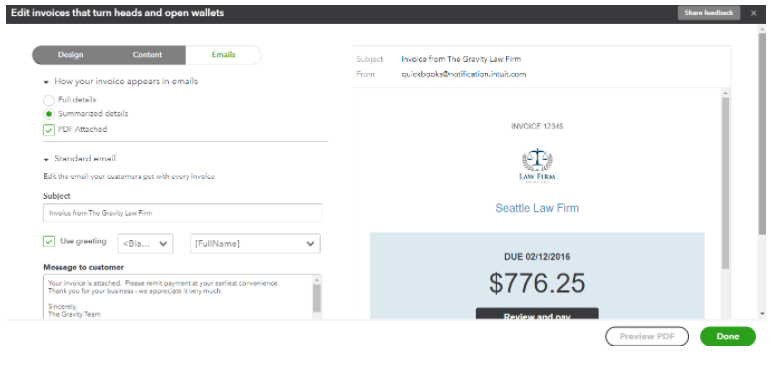The image size is (781, 366).
Task: Collapse the Standard email section arrow
Action: tap(46, 159)
